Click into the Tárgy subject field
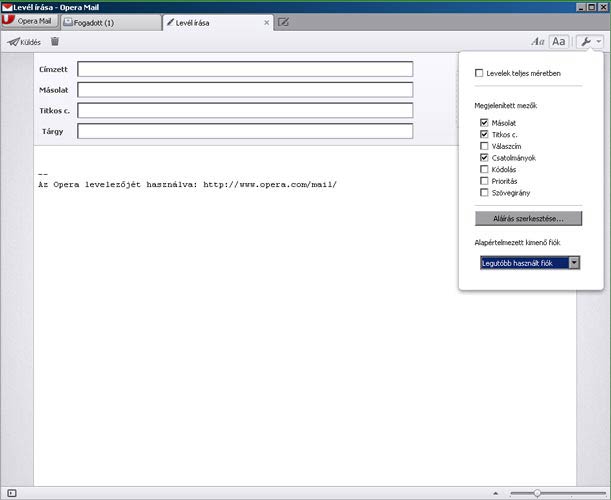 [245, 131]
